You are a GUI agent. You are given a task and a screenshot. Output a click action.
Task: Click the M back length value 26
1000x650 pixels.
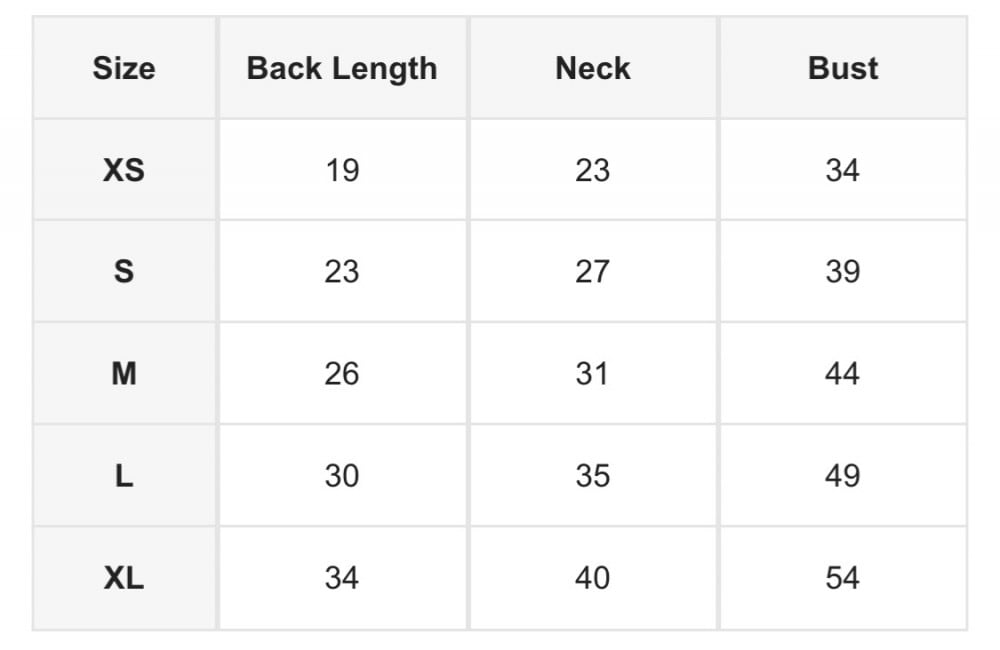(x=342, y=374)
